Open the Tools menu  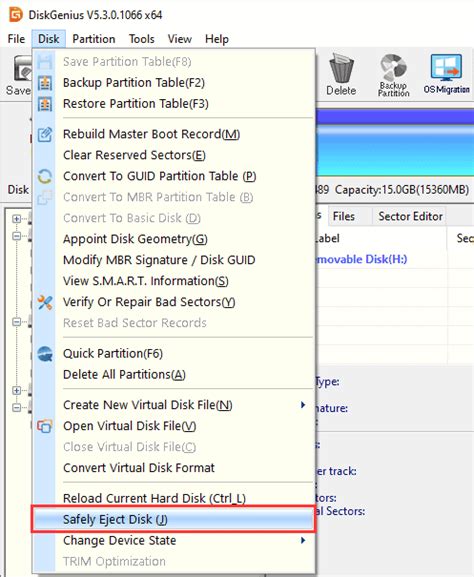(x=142, y=39)
